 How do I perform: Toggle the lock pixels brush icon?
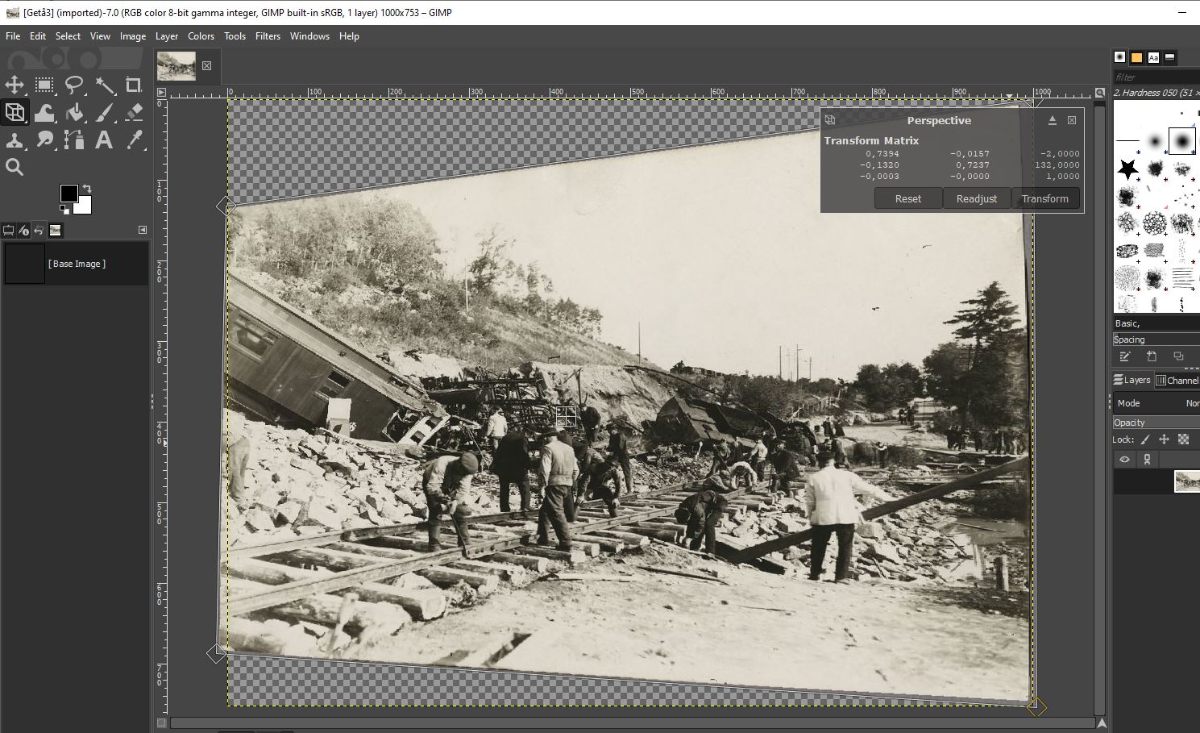1144,439
